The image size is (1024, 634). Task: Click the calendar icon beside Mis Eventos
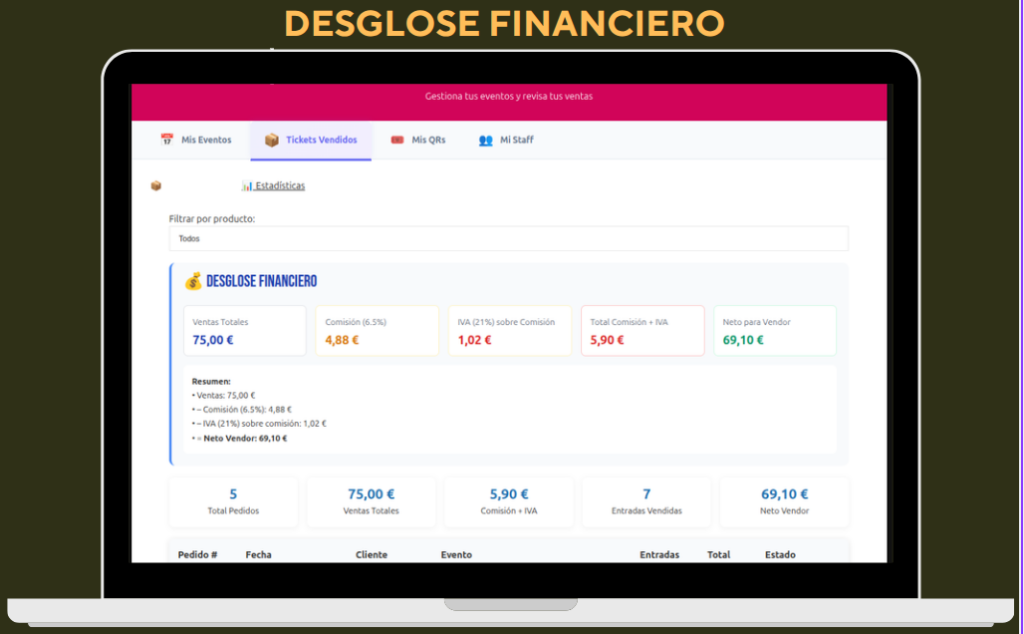coord(167,140)
